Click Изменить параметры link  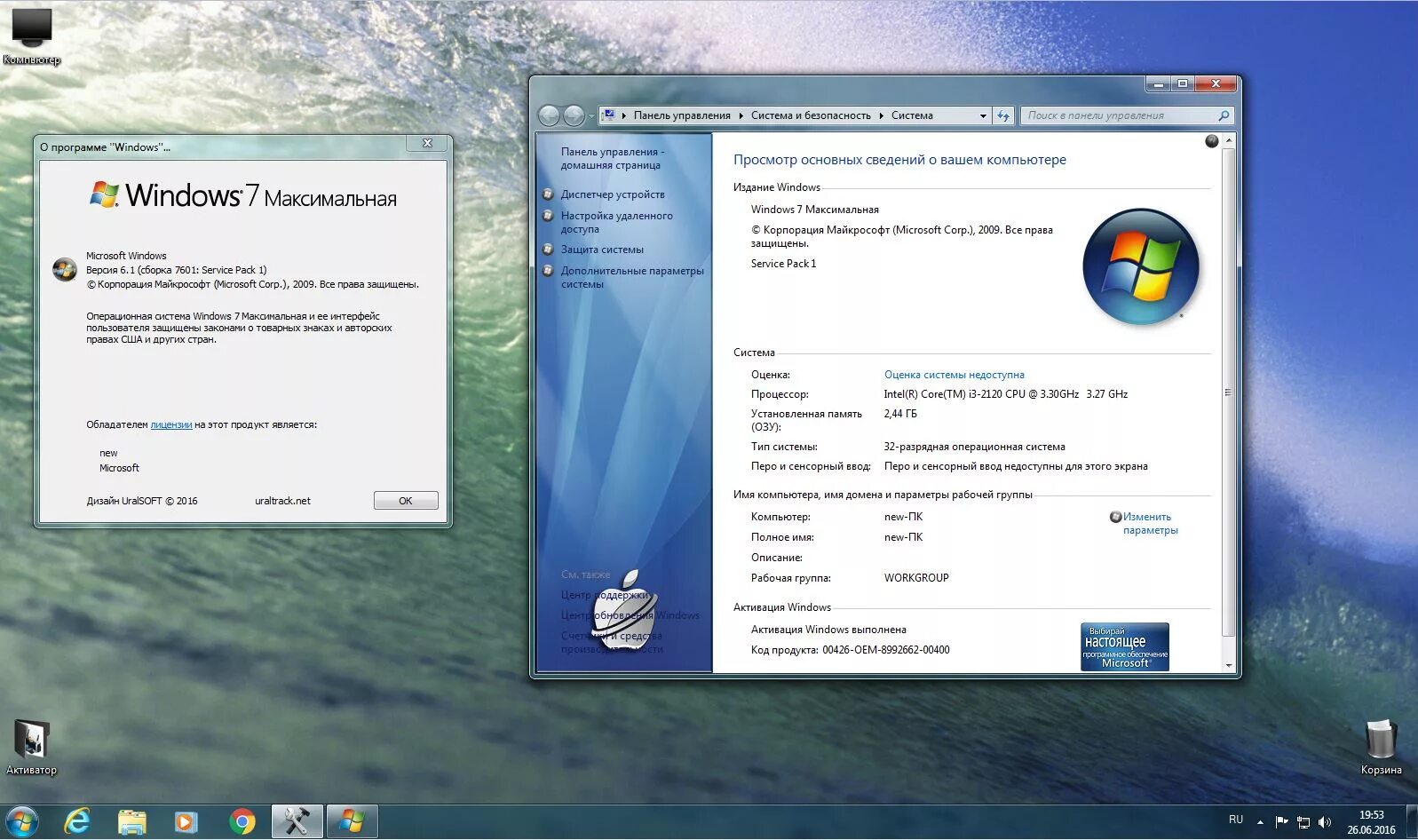(x=1150, y=523)
